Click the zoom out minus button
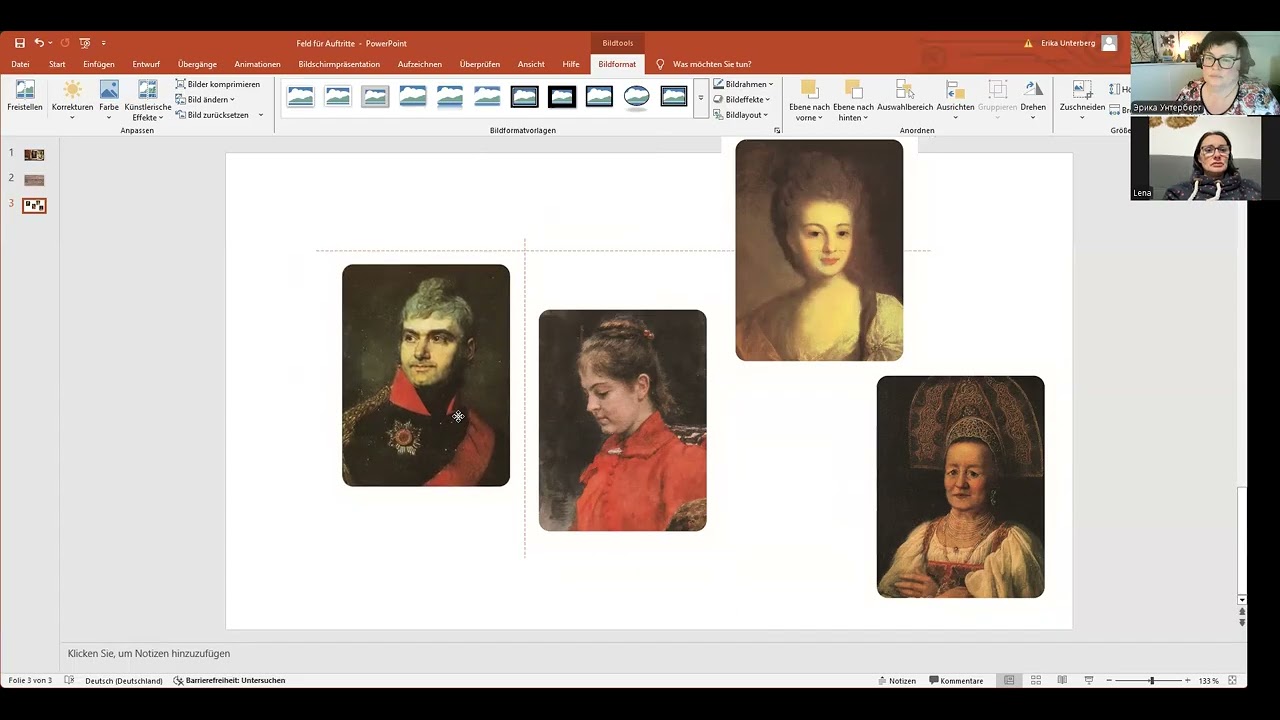 [x=1108, y=681]
